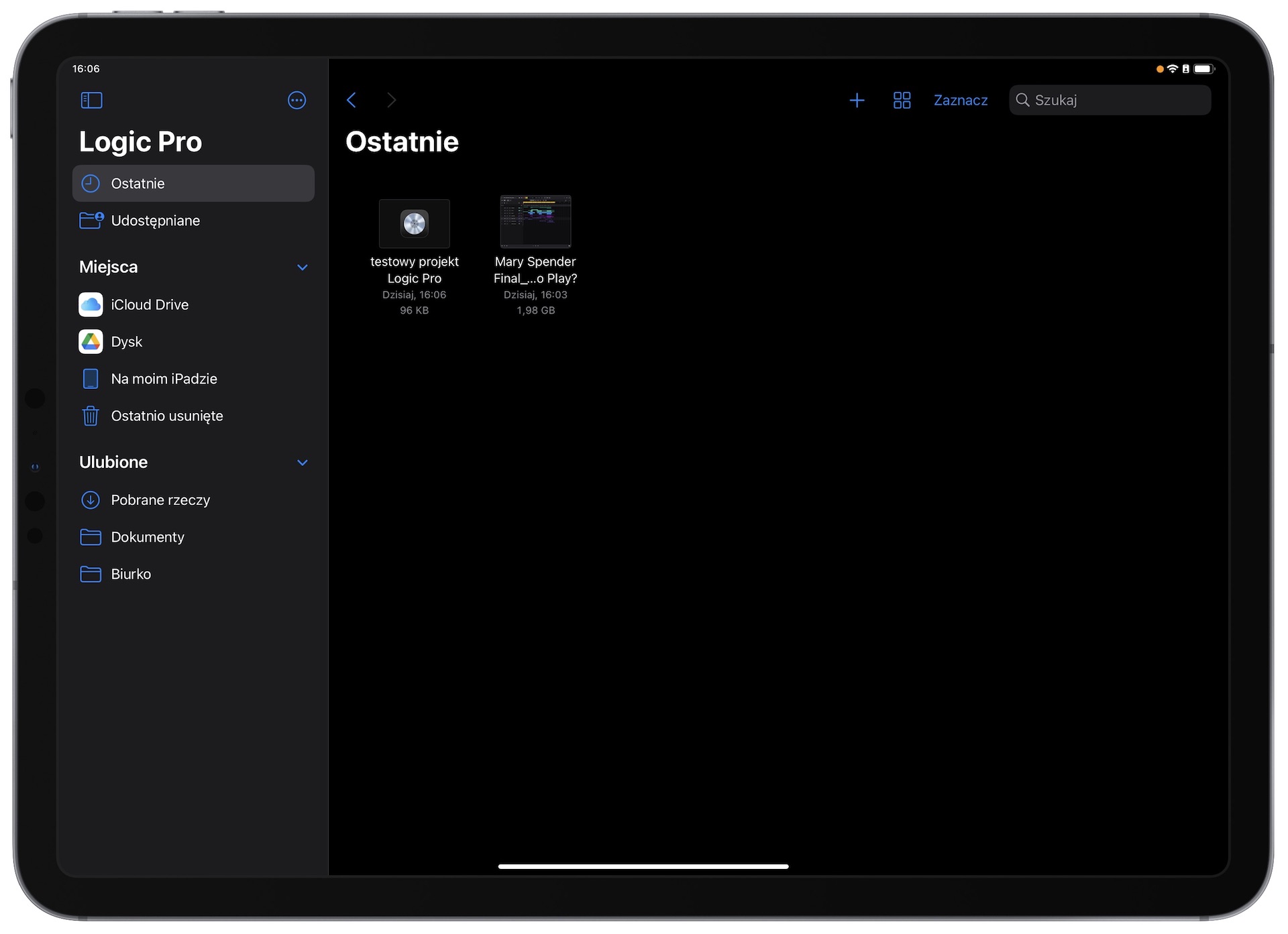Select the 'testowy projekt Logic Pro' file name

click(x=415, y=270)
